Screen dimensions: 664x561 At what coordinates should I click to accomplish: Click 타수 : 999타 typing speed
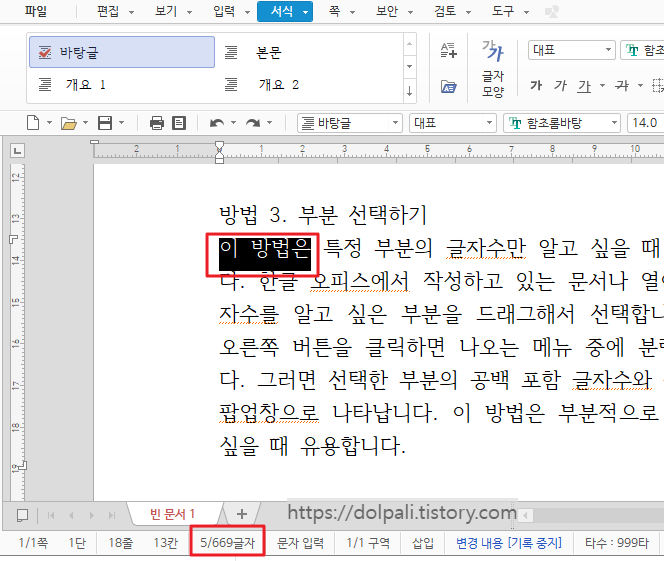pyautogui.click(x=617, y=543)
